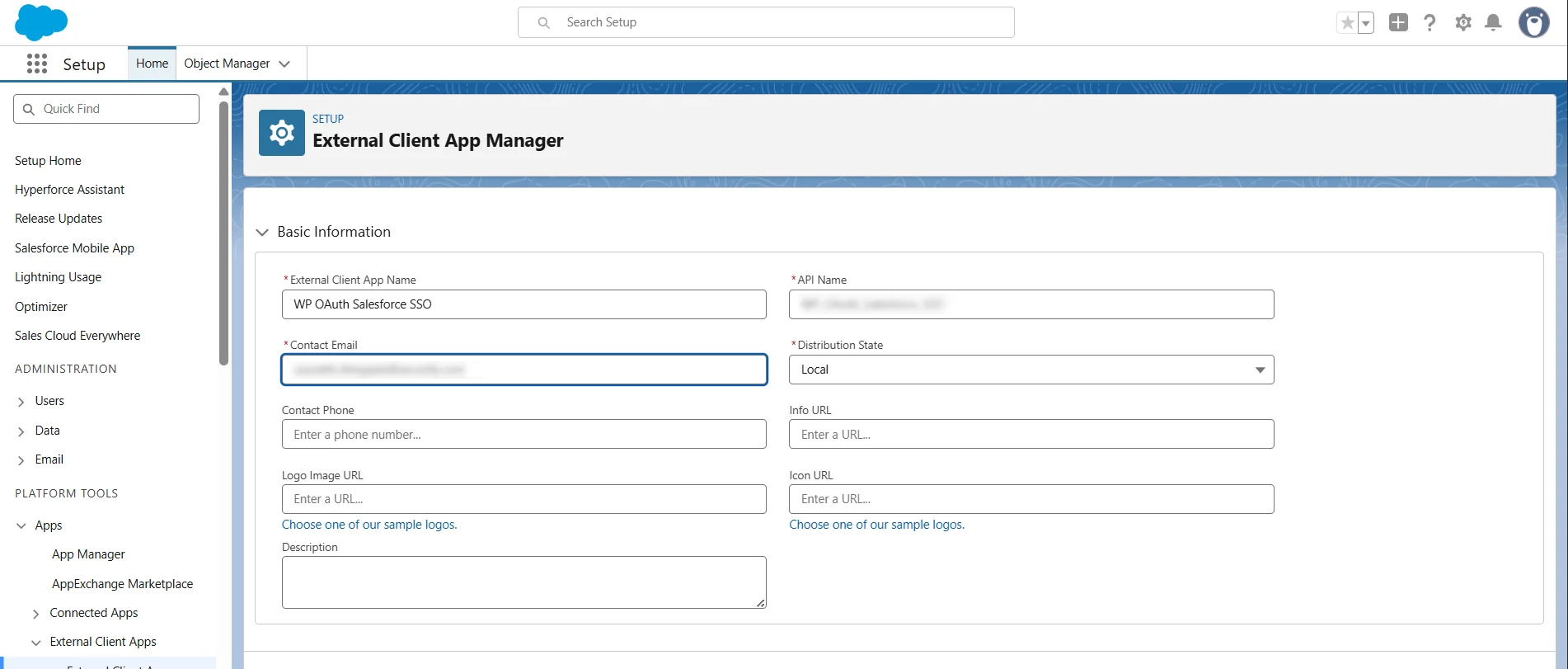
Task: Switch to the Home tab
Action: (x=152, y=64)
